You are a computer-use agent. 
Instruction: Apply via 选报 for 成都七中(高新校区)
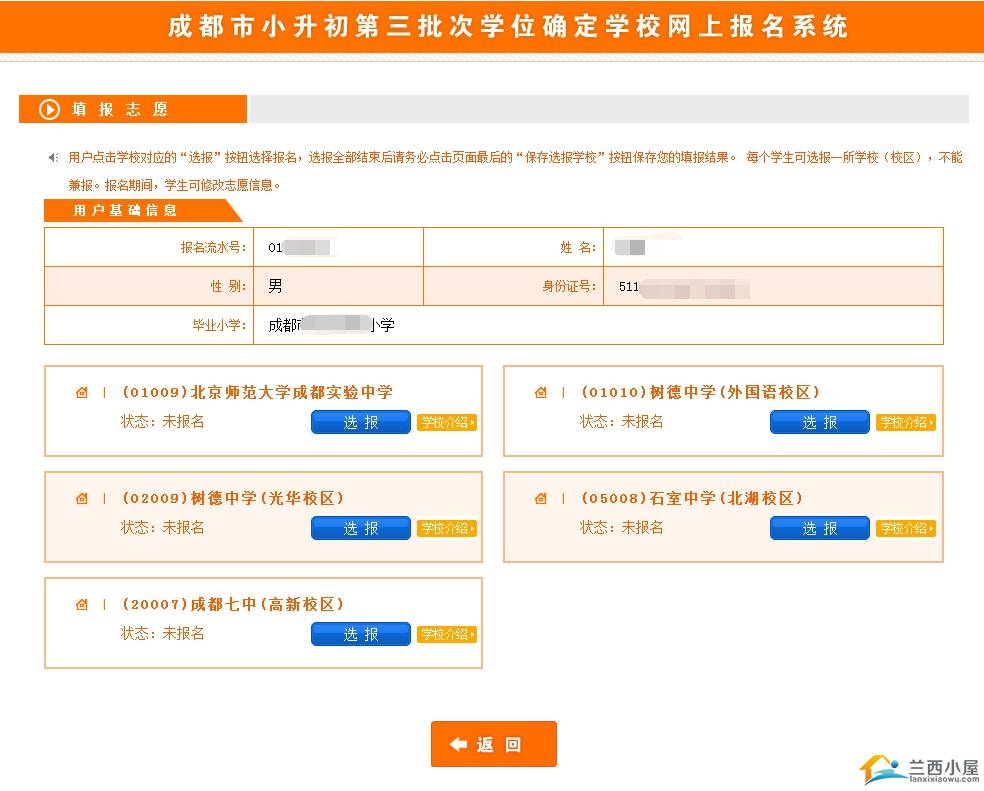coord(360,634)
